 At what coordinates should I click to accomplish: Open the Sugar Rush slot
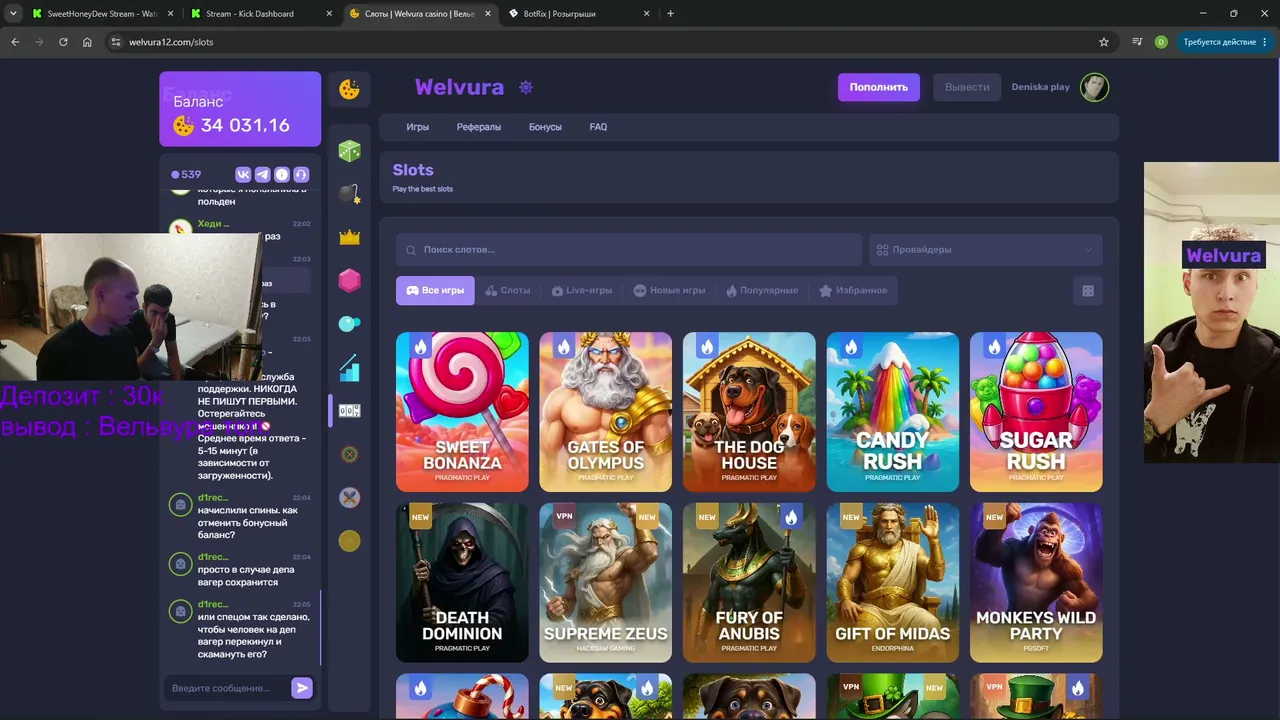click(1036, 412)
